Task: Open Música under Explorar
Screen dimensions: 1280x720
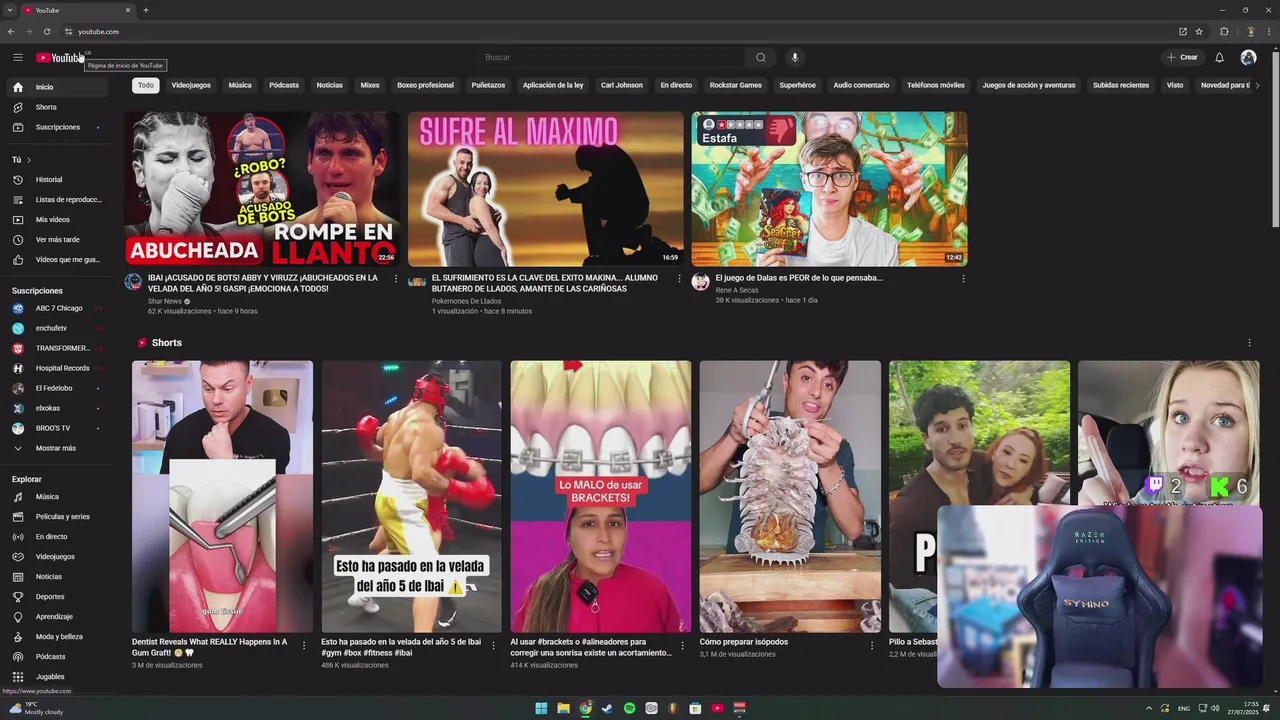Action: 55,497
